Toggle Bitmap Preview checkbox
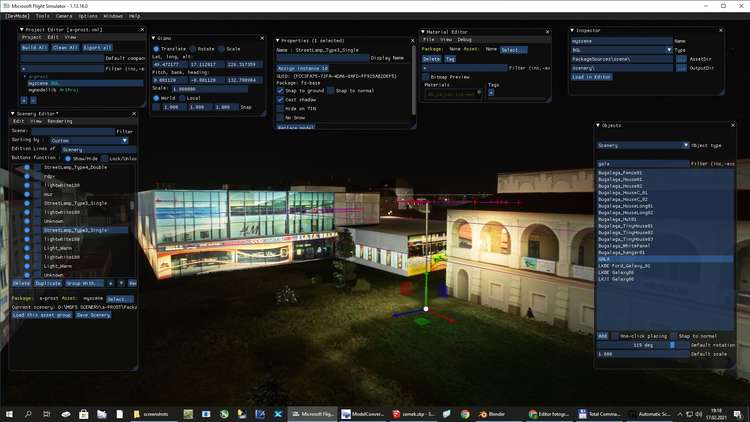The image size is (750, 422). pos(426,77)
